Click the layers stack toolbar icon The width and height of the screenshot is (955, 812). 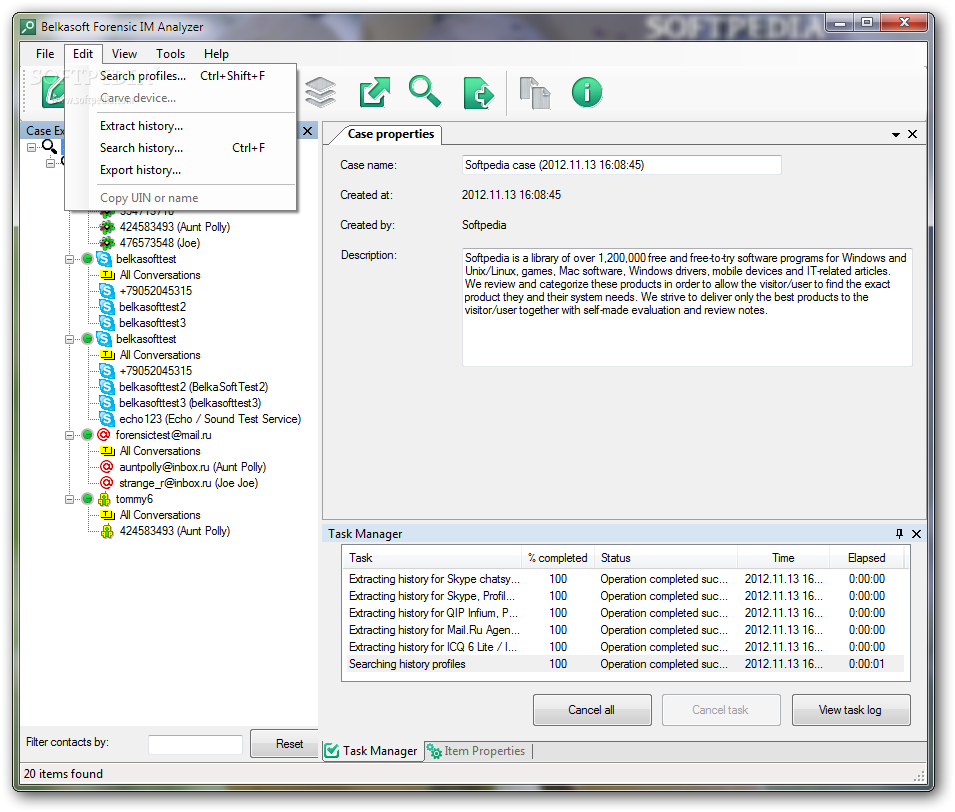pos(320,93)
